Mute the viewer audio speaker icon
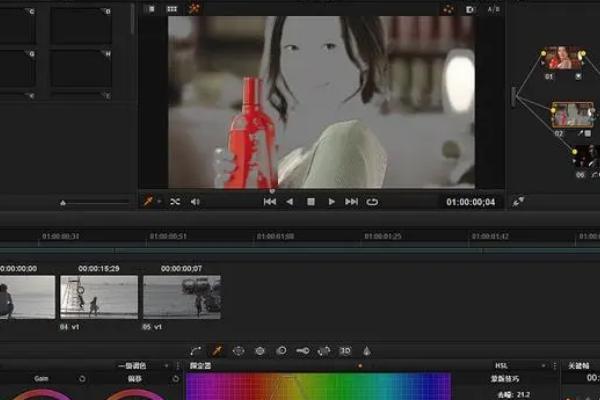The height and width of the screenshot is (400, 600). tap(195, 201)
